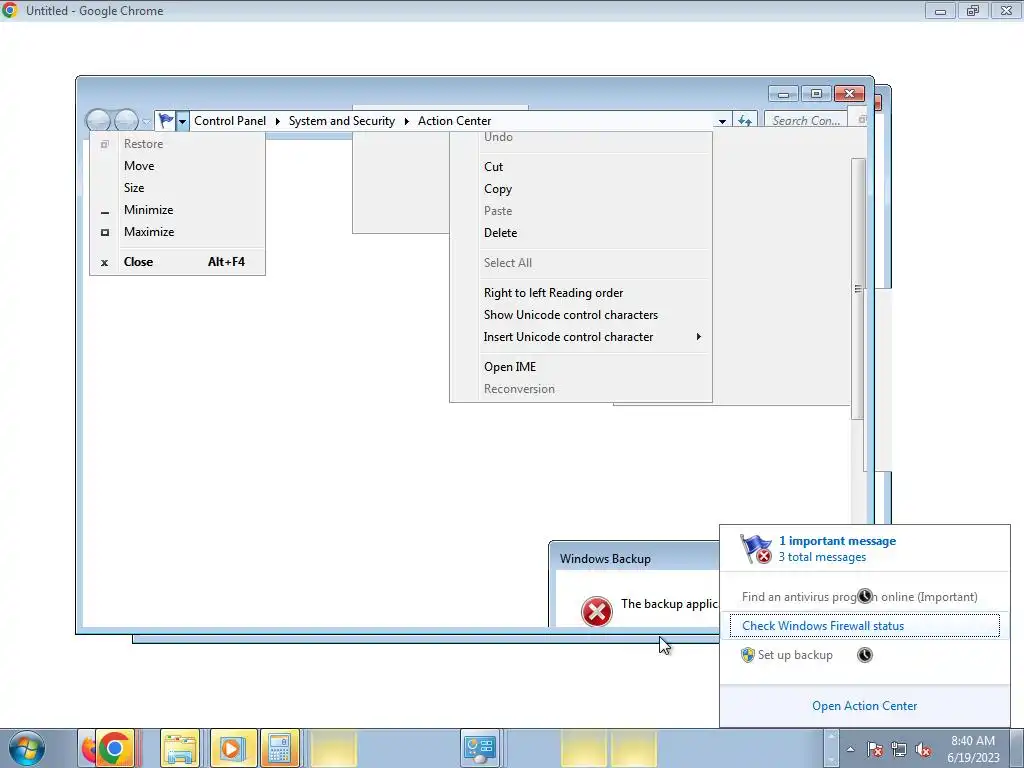Open the 1 important message link
1024x768 pixels.
(837, 541)
